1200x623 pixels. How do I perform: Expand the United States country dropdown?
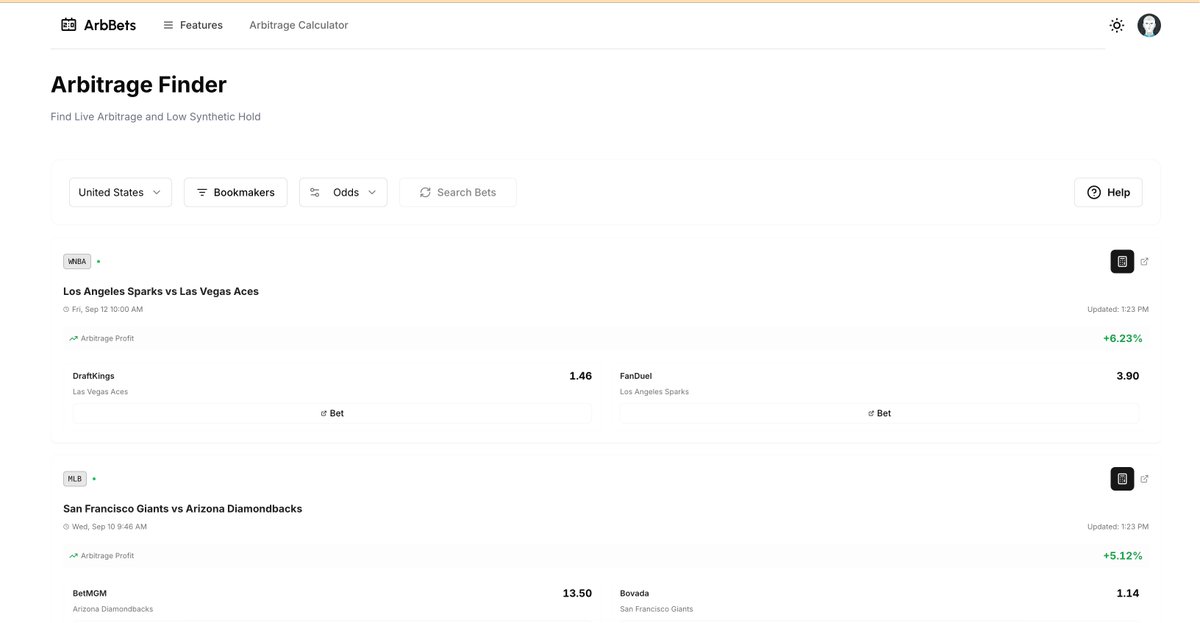point(120,192)
